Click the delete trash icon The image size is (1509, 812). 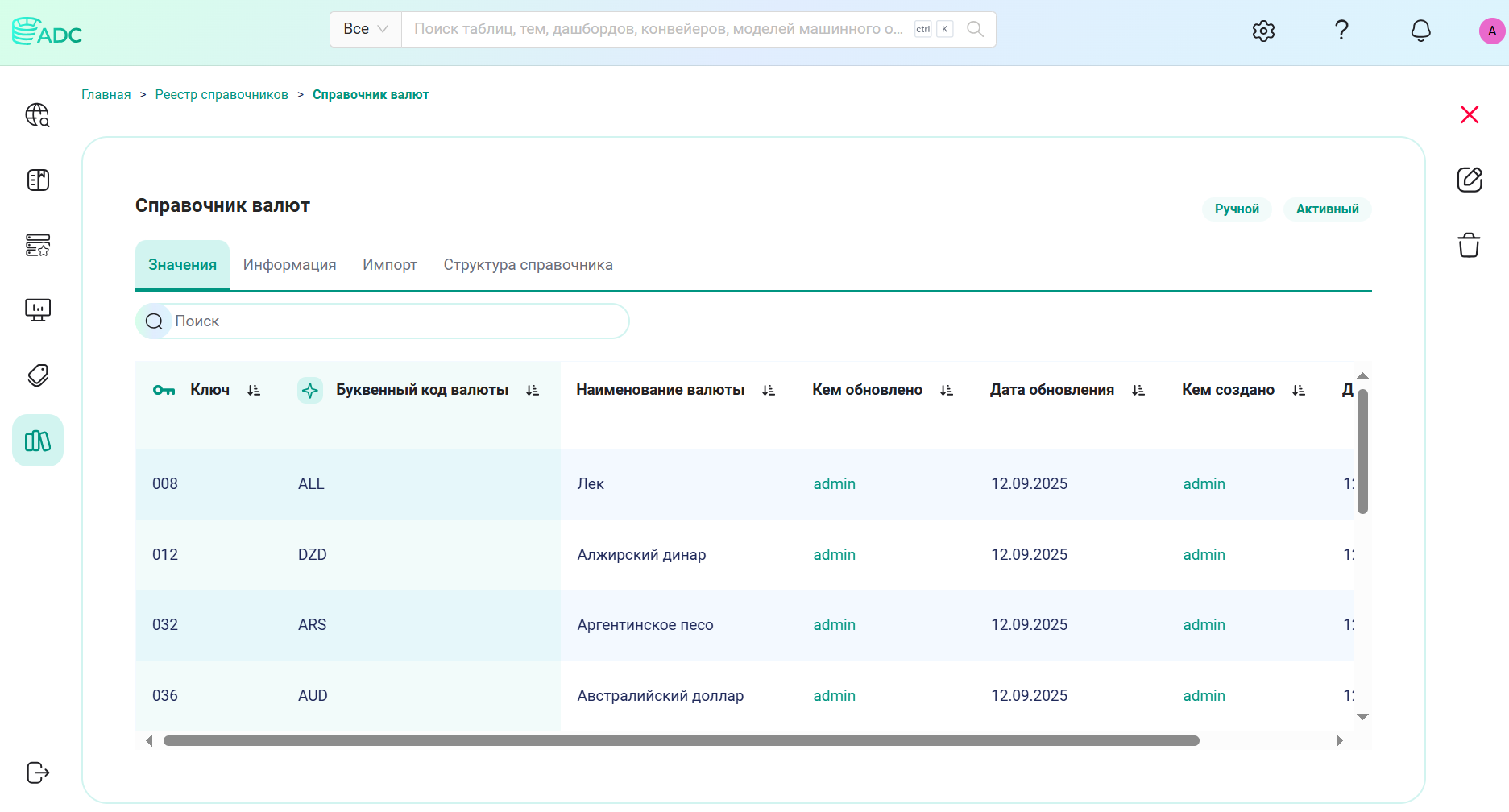click(1470, 245)
